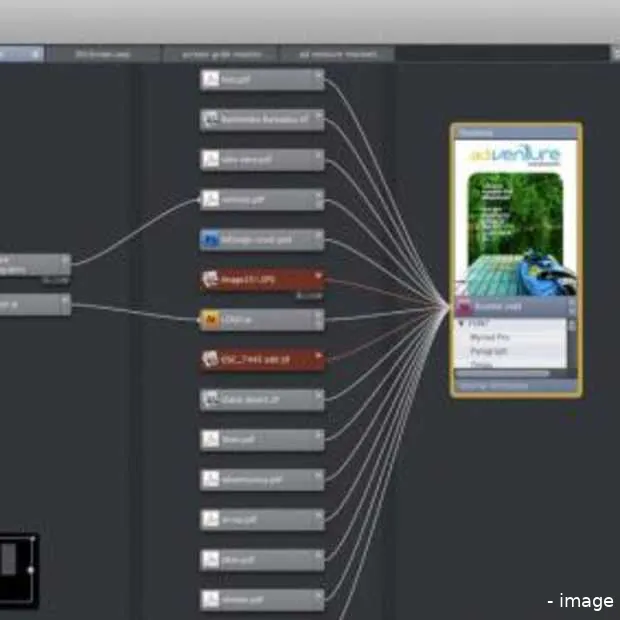Switch to the tab above the file node column

(x=221, y=54)
